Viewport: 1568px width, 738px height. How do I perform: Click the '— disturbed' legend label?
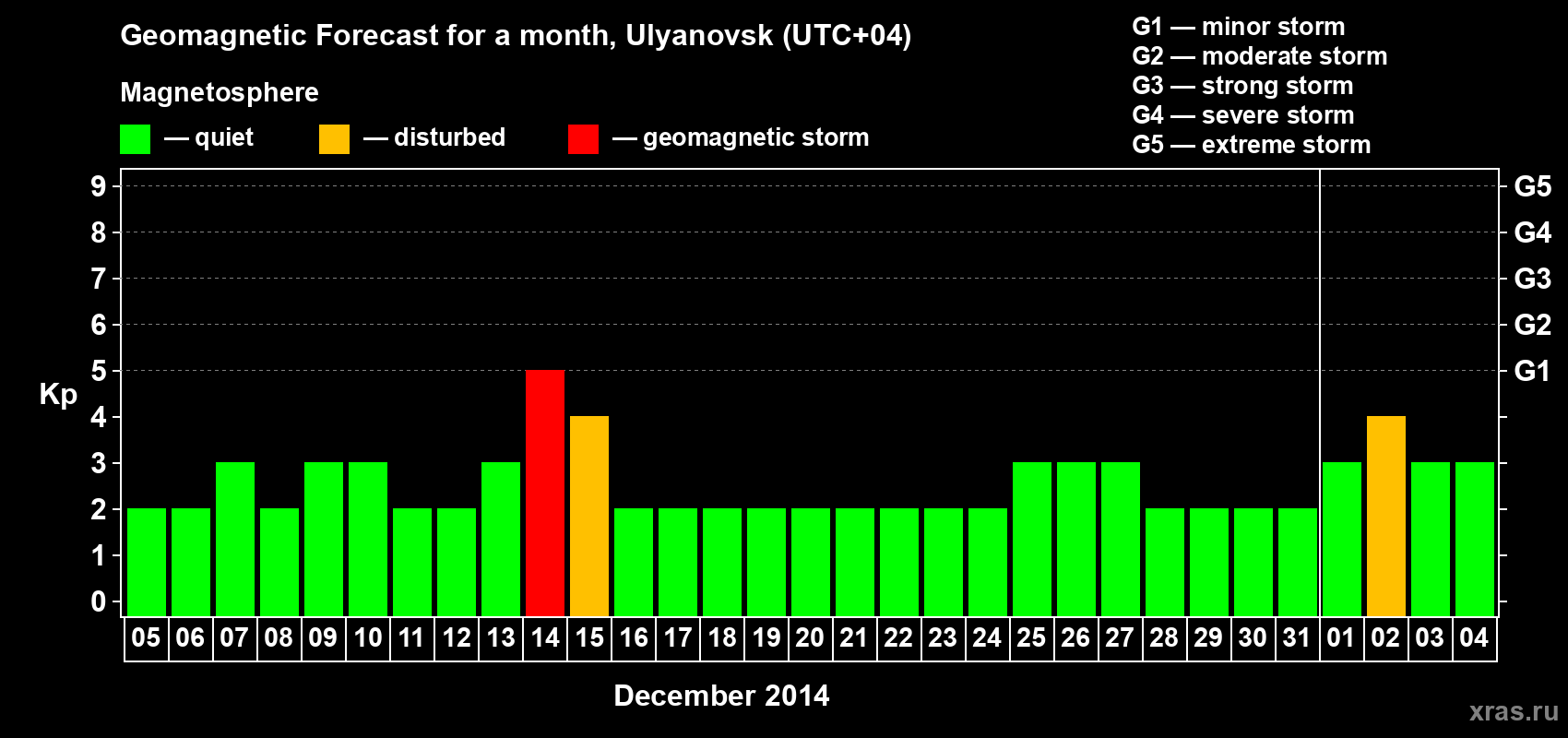434,137
